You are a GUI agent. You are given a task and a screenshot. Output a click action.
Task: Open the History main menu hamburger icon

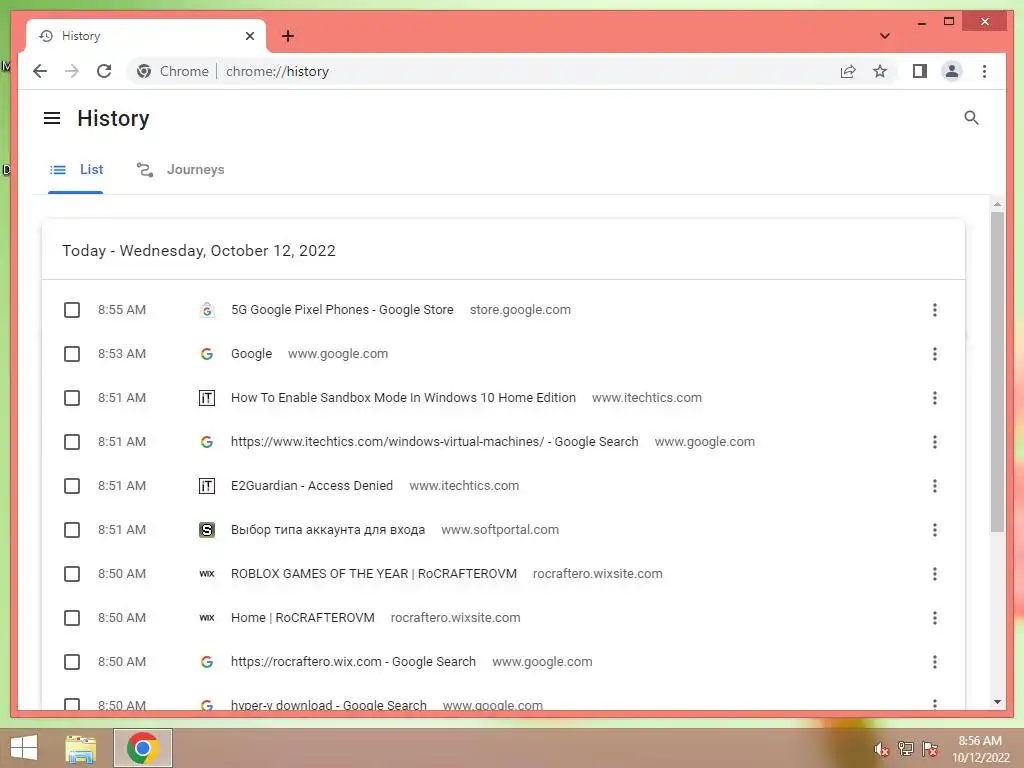(52, 118)
